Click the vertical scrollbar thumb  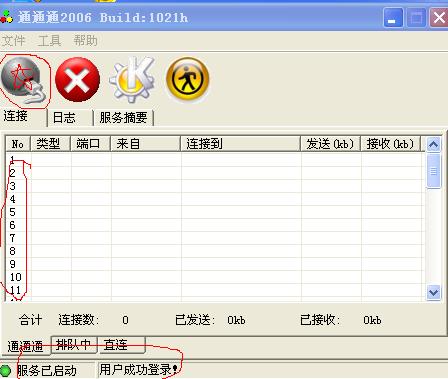(x=433, y=171)
